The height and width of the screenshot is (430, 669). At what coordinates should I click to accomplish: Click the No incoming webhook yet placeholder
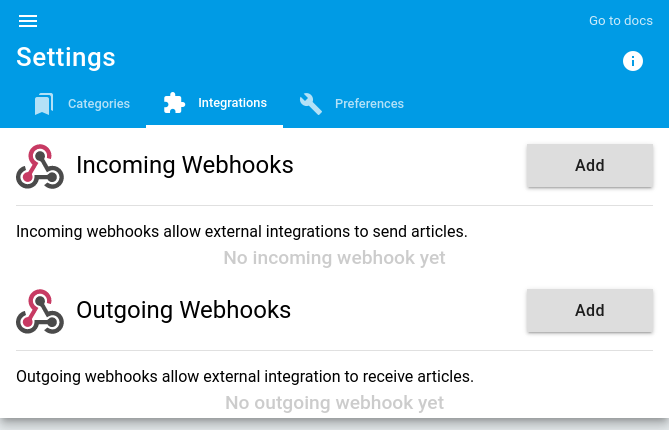pyautogui.click(x=334, y=258)
